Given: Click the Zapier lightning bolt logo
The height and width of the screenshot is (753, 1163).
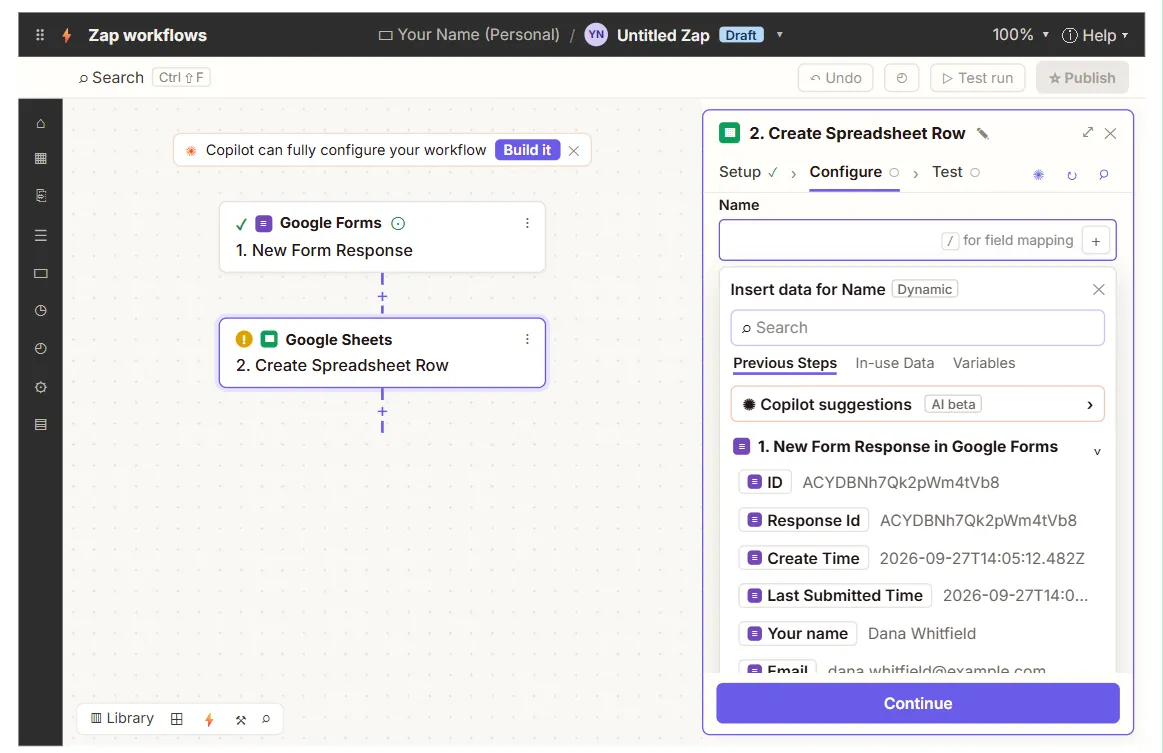Looking at the screenshot, I should 67,35.
